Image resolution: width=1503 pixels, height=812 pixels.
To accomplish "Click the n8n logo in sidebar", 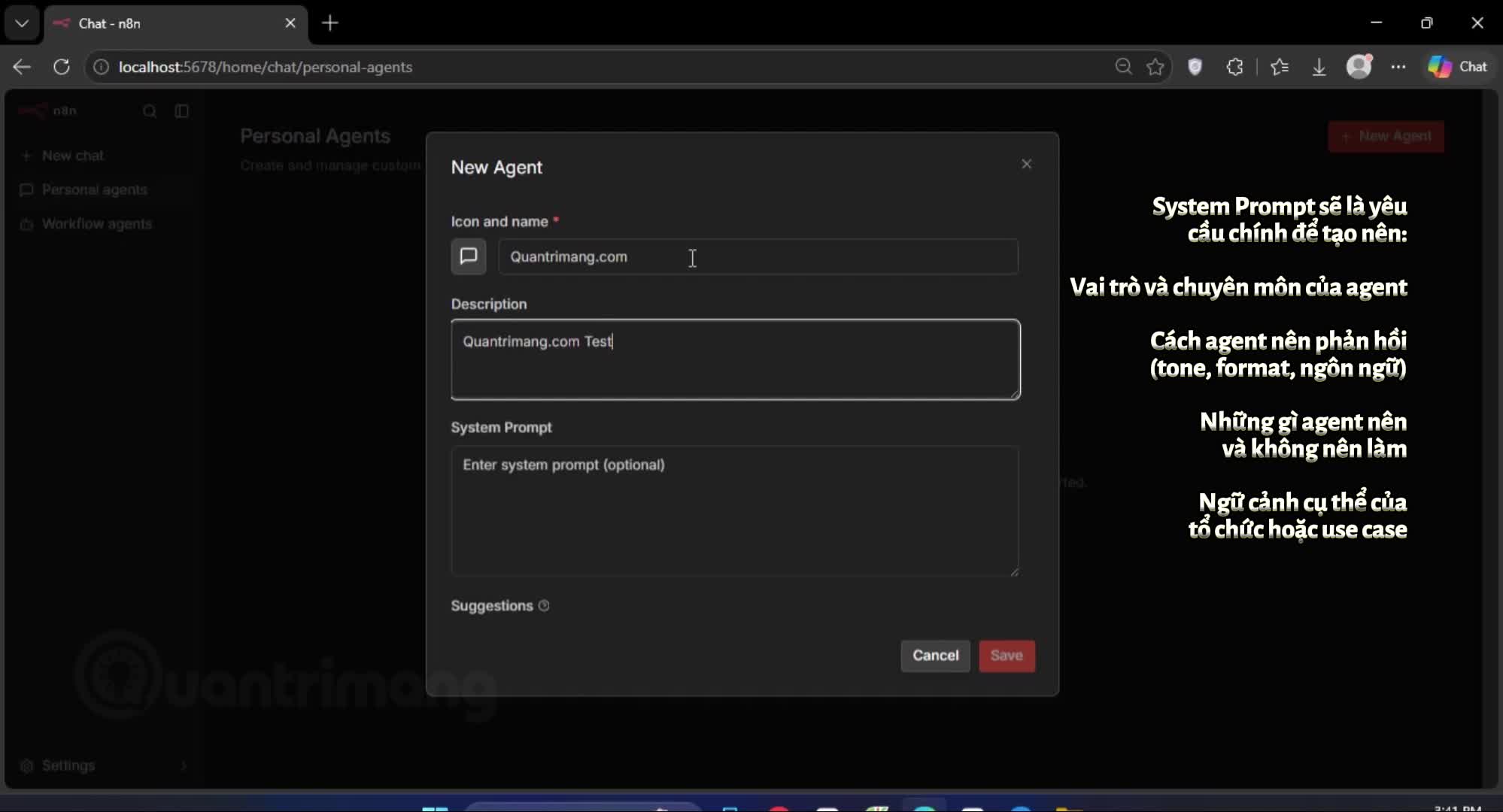I will tap(48, 111).
